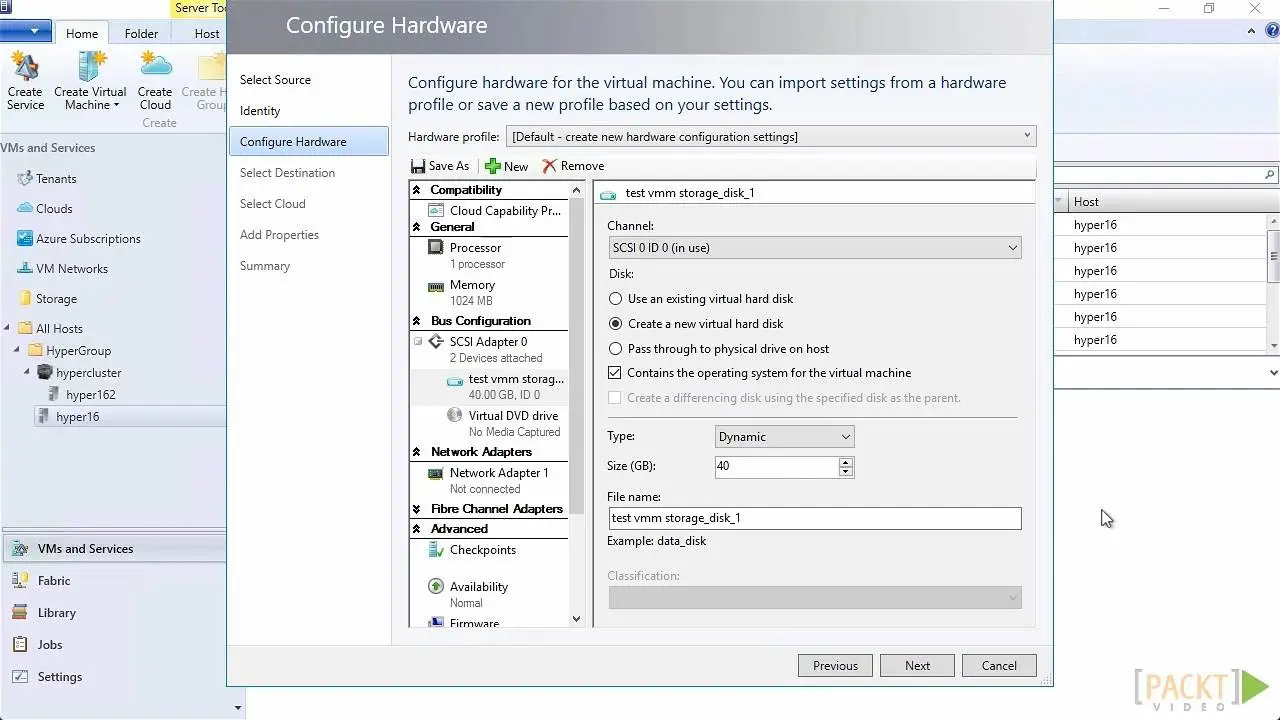Open the Channel SCSI dropdown
Image resolution: width=1280 pixels, height=720 pixels.
814,248
